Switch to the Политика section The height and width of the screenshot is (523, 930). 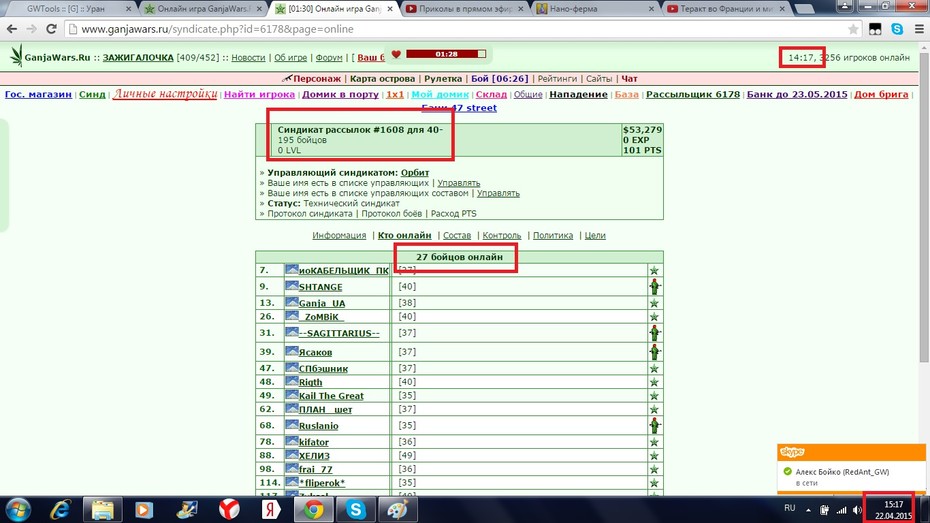(553, 235)
